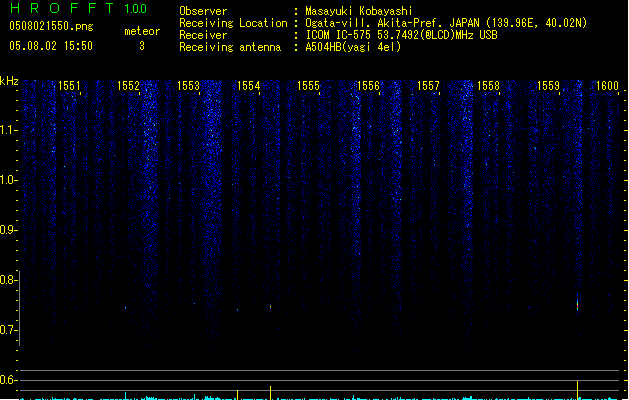Click the meteor count label
The width and height of the screenshot is (629, 400).
pyautogui.click(x=142, y=31)
